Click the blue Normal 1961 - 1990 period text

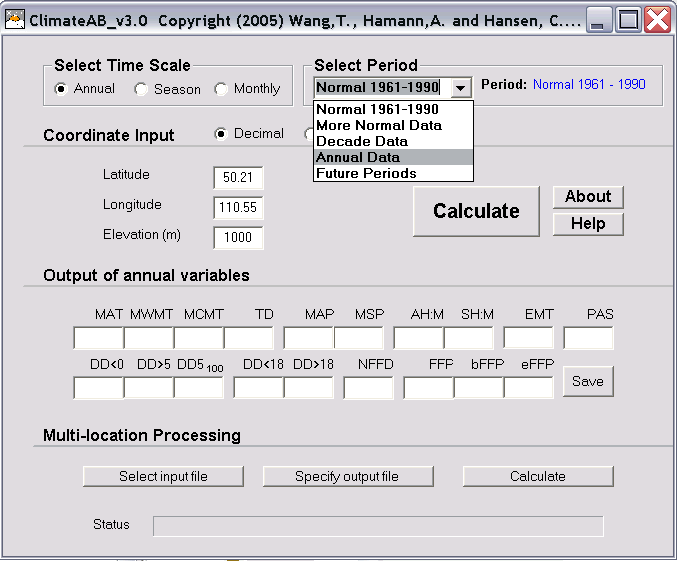pos(589,84)
